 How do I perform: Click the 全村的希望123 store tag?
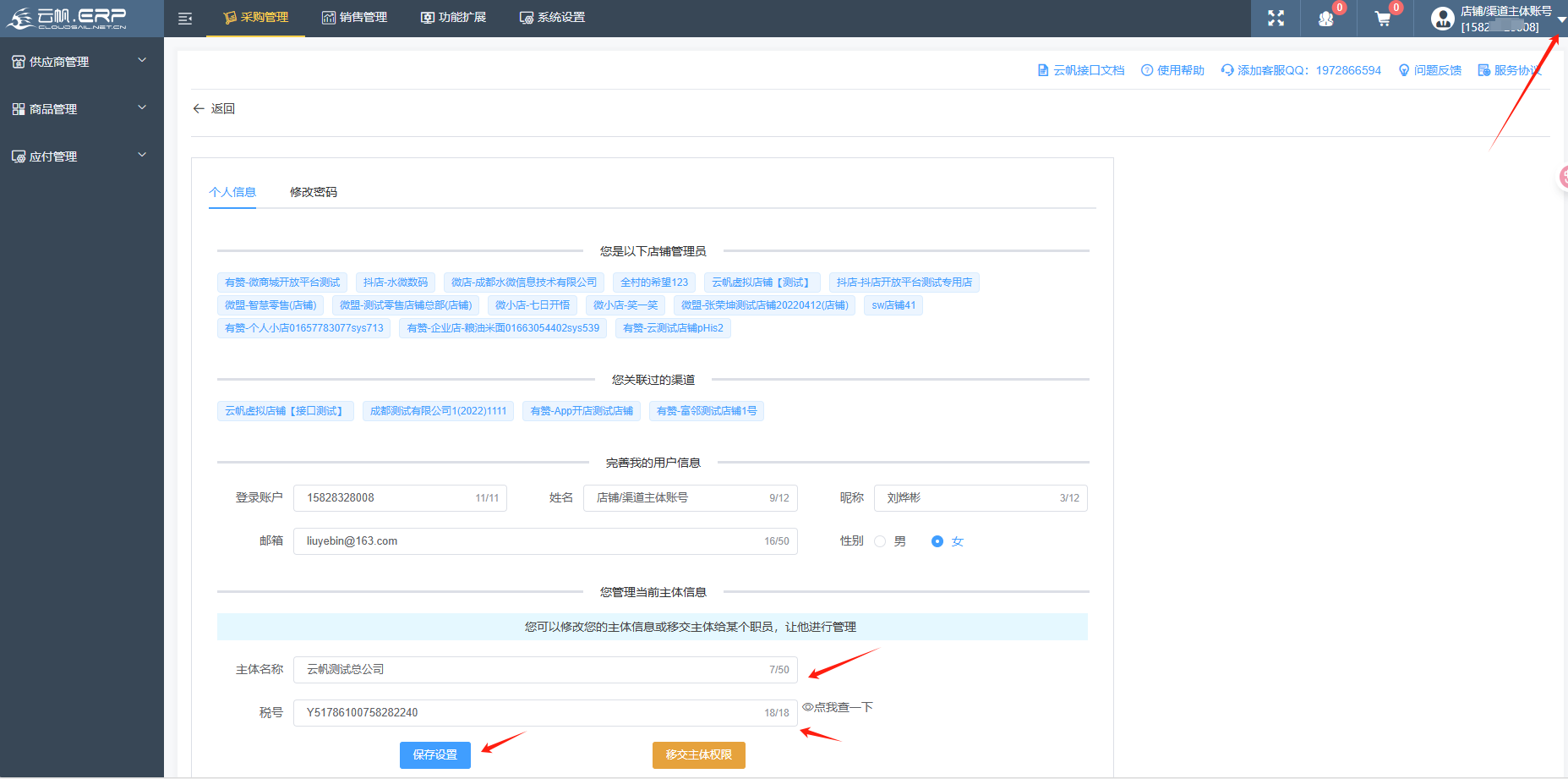click(654, 283)
